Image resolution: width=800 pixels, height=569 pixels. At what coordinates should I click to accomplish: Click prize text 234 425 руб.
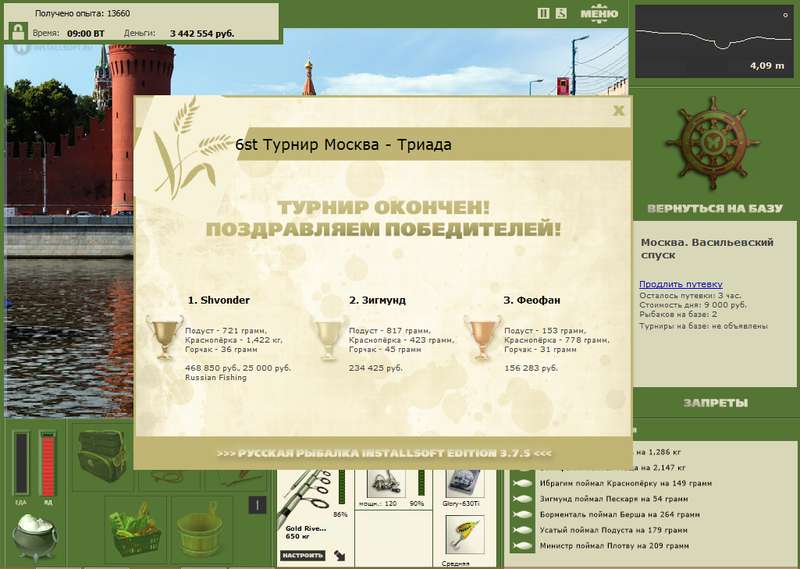(376, 368)
